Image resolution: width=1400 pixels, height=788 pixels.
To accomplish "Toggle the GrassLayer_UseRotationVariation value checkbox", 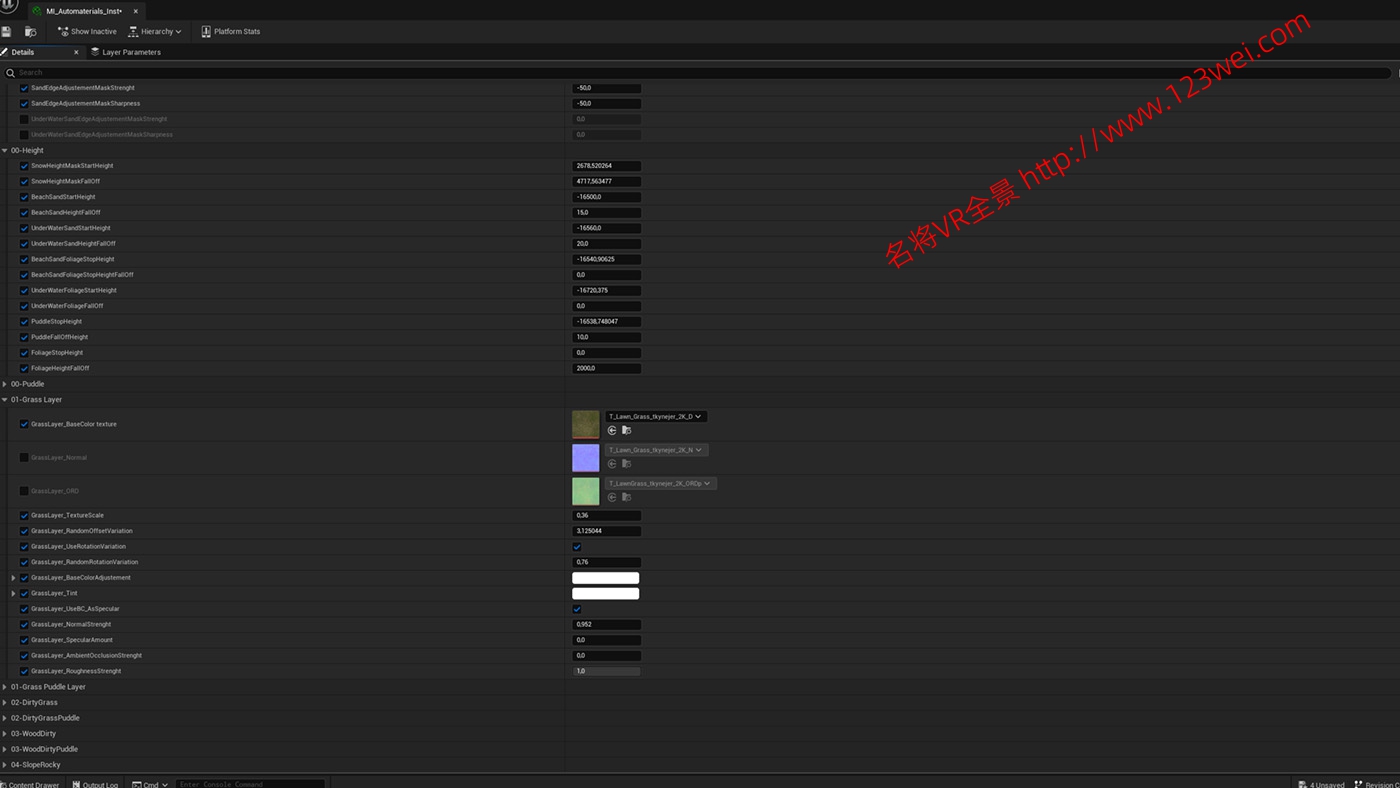I will coord(577,547).
